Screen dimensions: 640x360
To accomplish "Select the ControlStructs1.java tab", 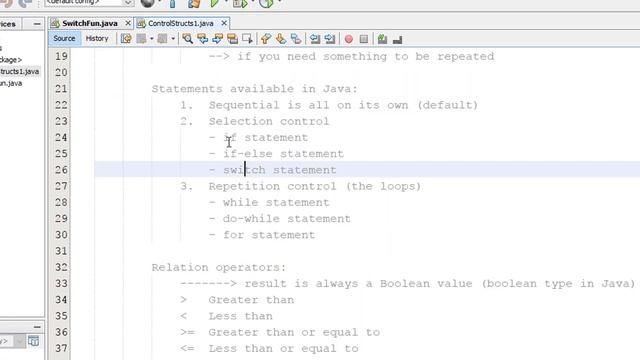I will click(181, 23).
